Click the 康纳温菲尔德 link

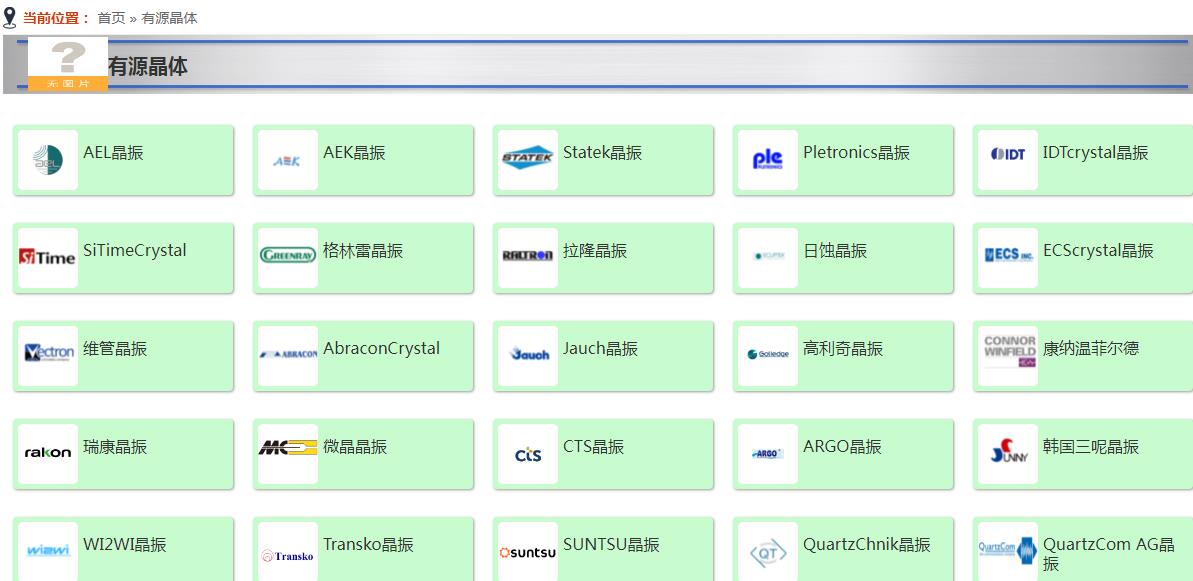pos(1090,349)
